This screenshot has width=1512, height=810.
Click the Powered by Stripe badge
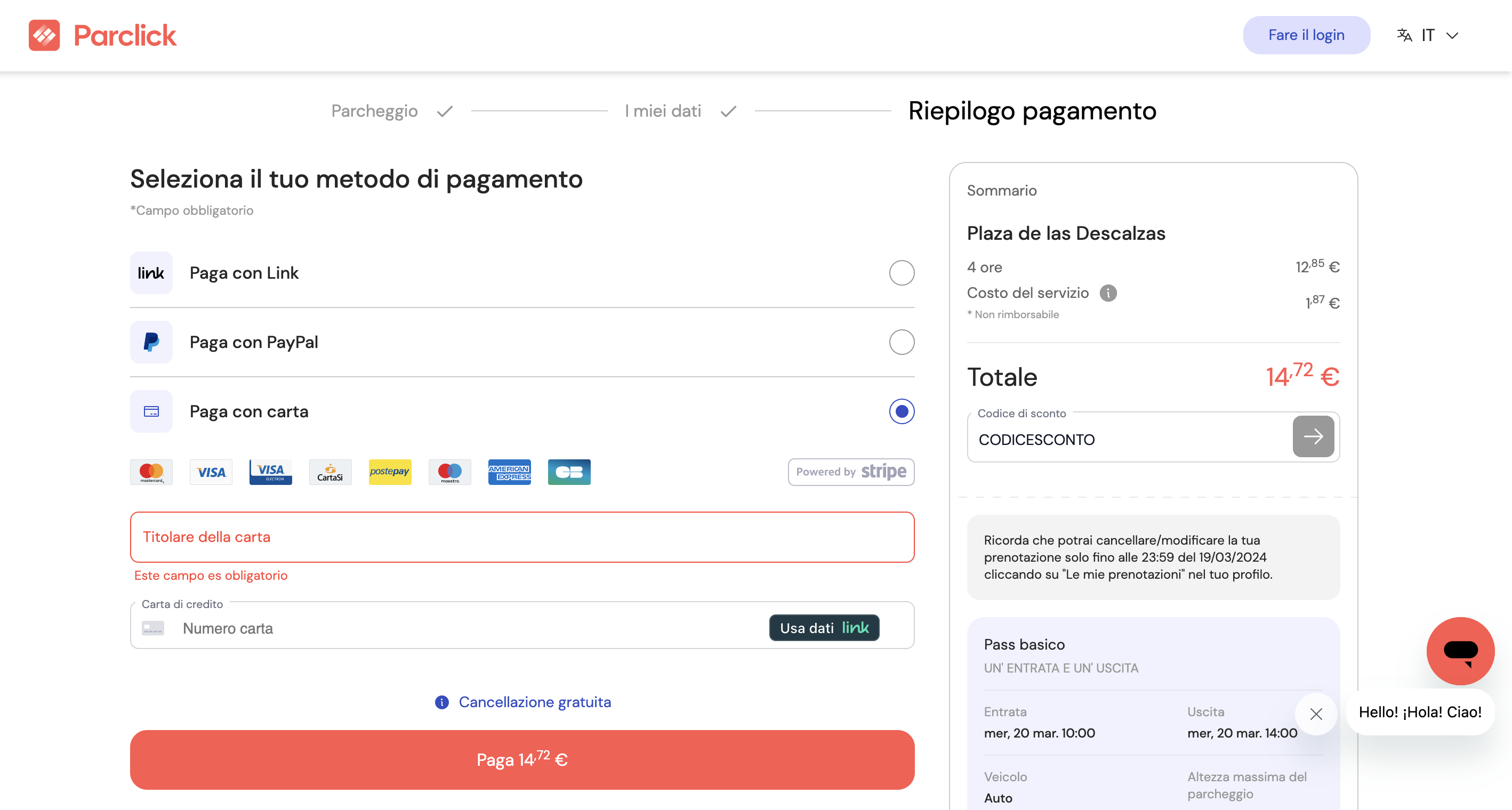coord(850,472)
